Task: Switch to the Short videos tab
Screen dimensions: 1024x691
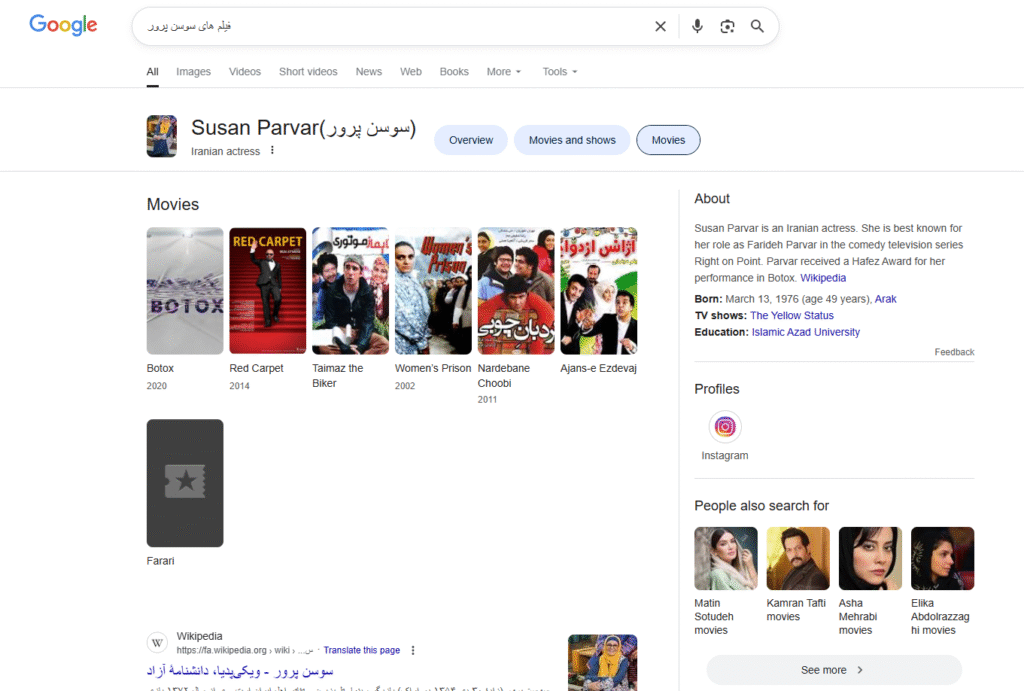Action: tap(308, 72)
